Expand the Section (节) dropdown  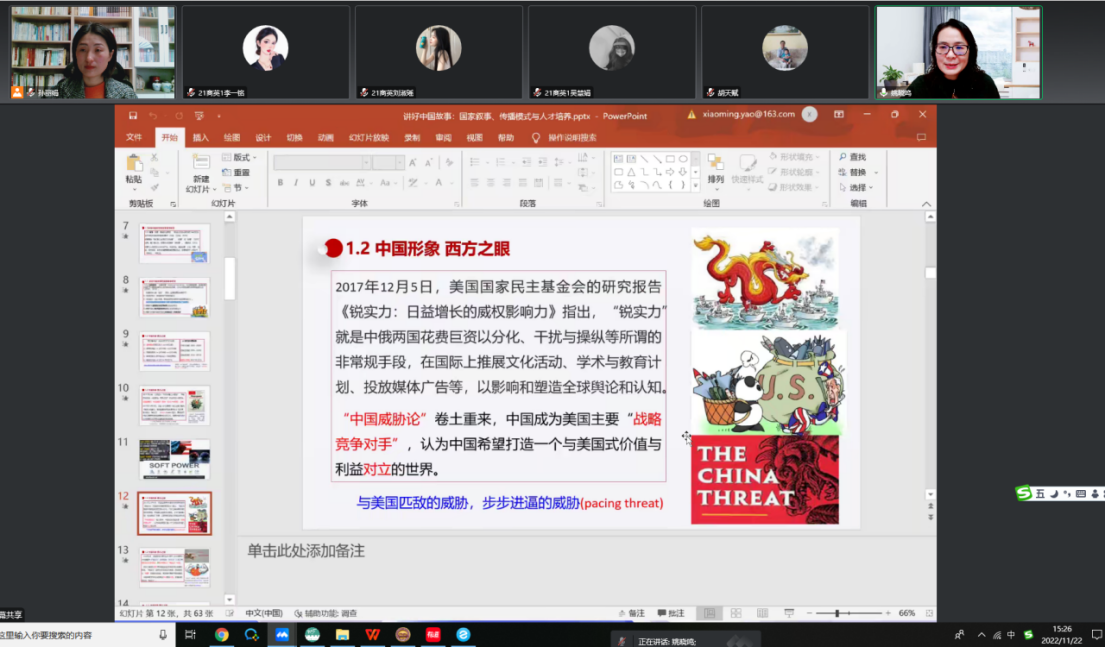(233, 187)
